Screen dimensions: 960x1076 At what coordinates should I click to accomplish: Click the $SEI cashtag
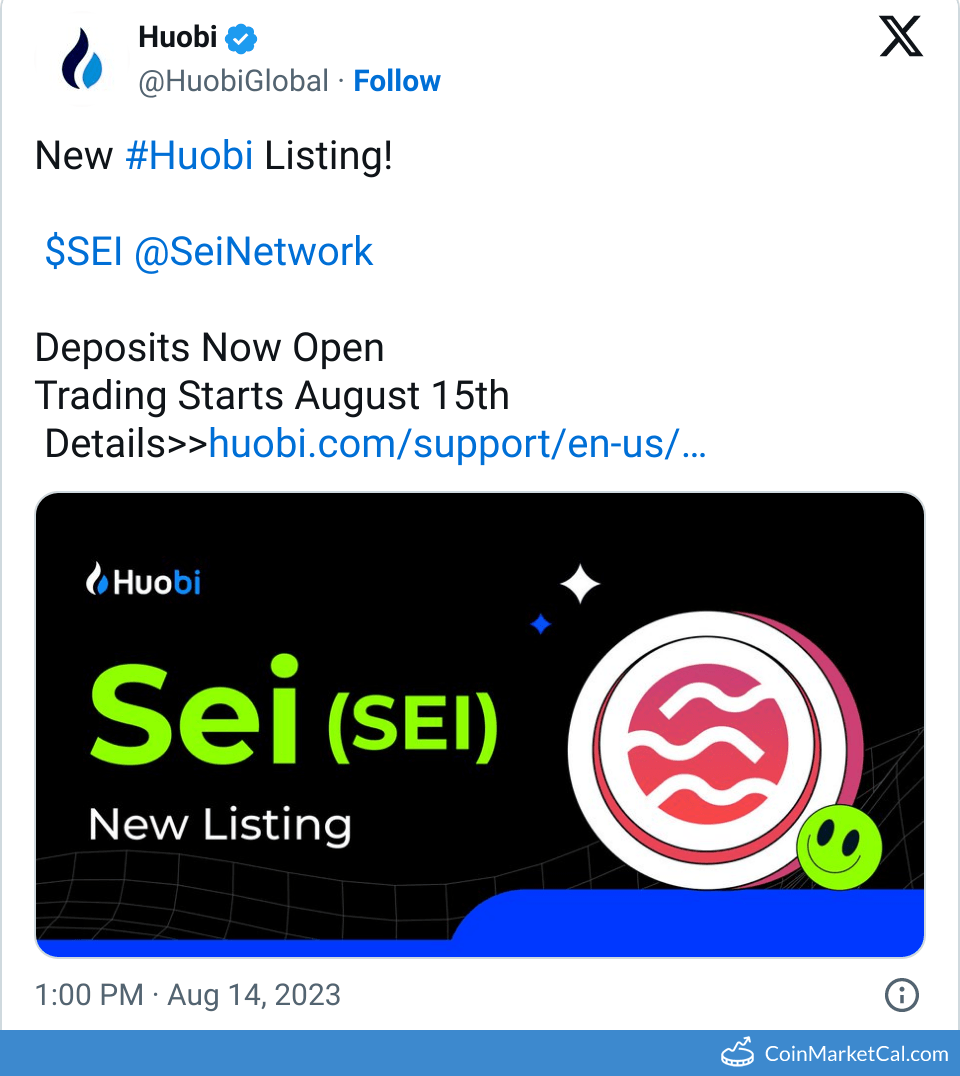click(81, 251)
